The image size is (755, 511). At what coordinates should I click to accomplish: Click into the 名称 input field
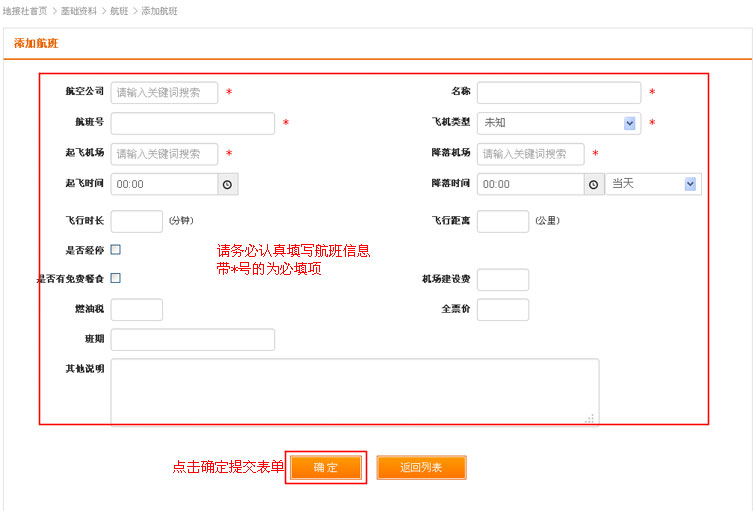pyautogui.click(x=558, y=93)
